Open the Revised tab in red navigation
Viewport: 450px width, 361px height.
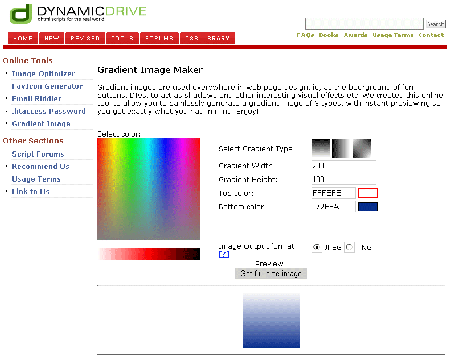point(85,38)
